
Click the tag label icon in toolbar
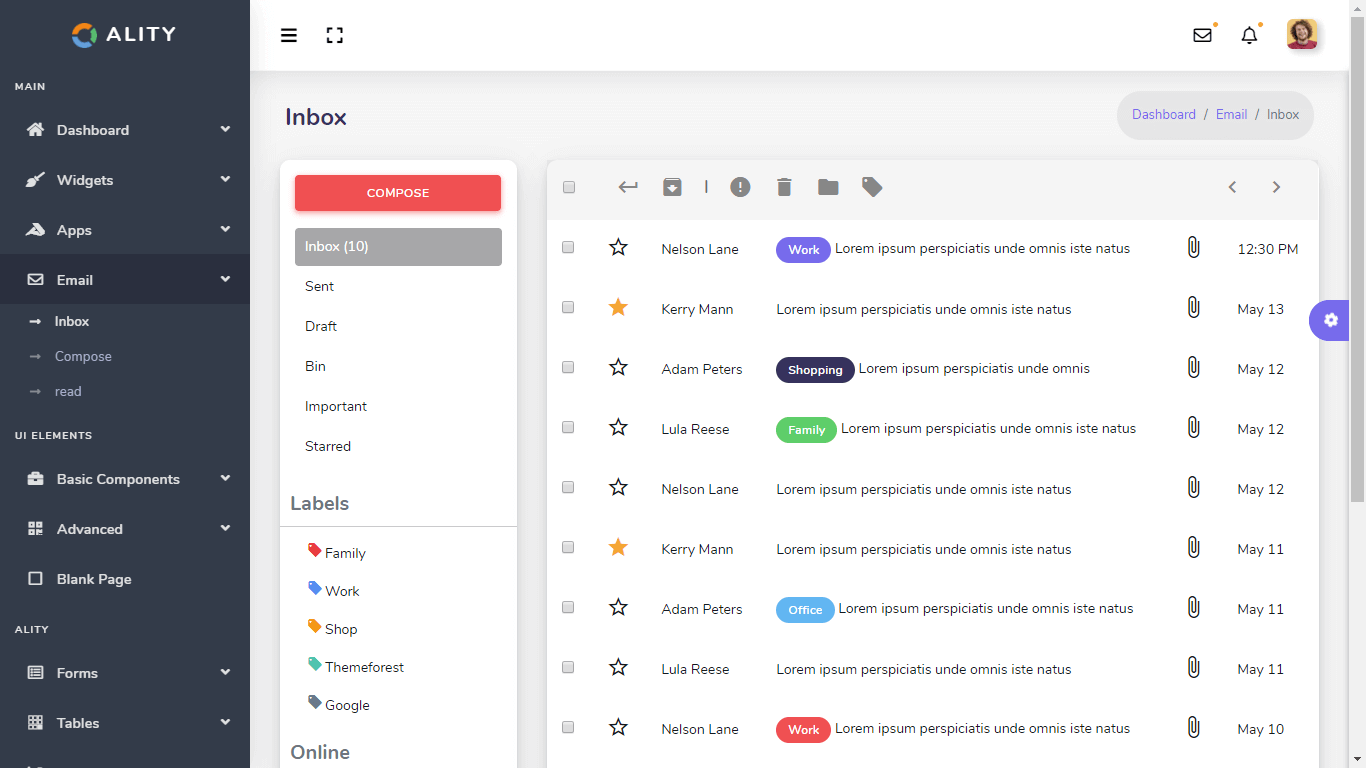tap(872, 187)
